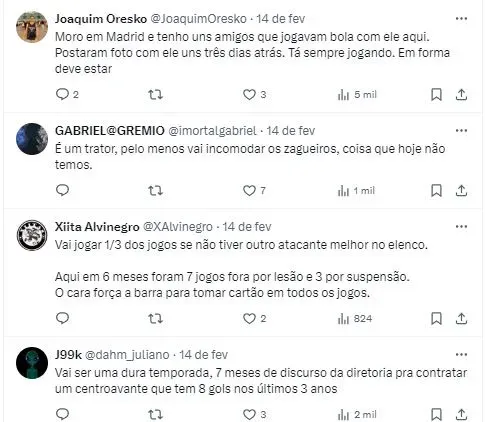Visit the @dahm_juliano handle link

pos(127,355)
